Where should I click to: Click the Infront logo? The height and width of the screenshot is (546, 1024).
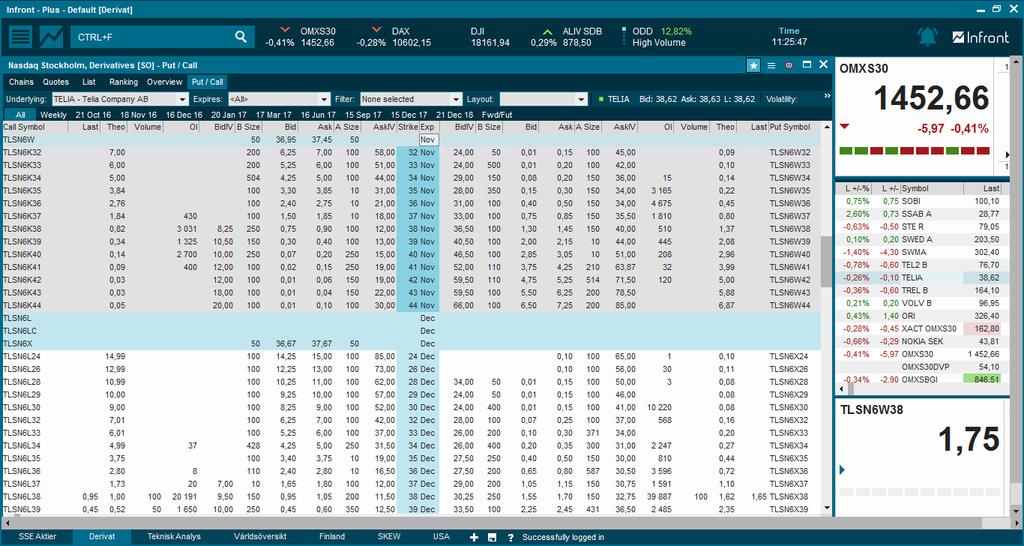tap(980, 37)
